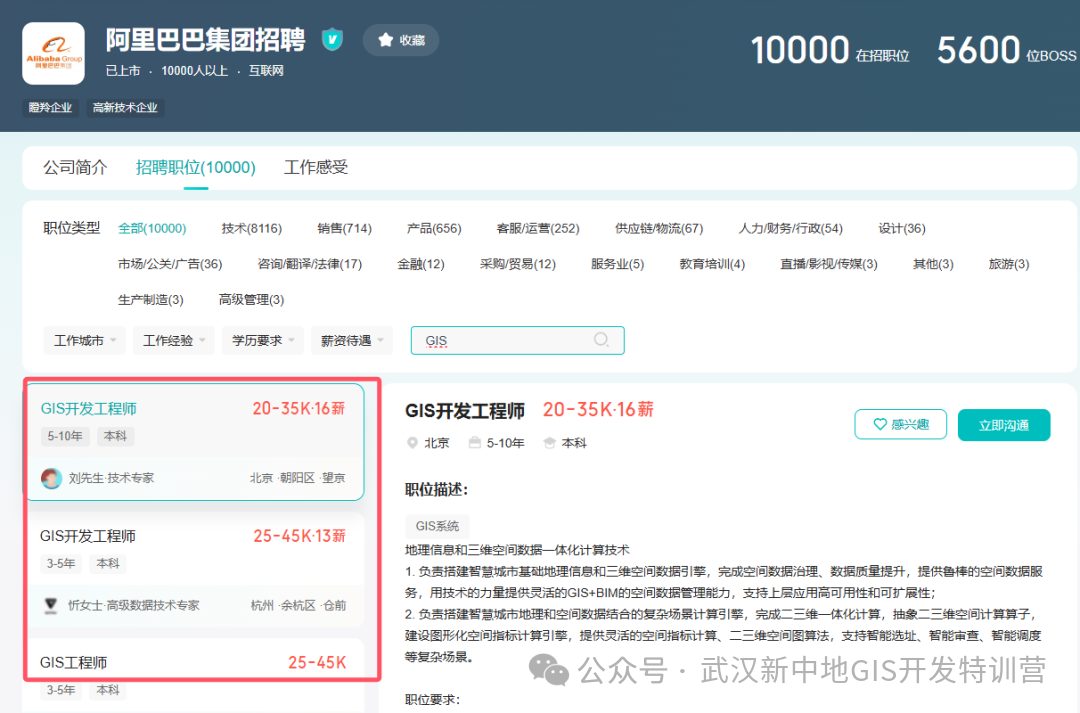Image resolution: width=1080 pixels, height=713 pixels.
Task: Click the Alibaba Group company logo
Action: tap(53, 53)
